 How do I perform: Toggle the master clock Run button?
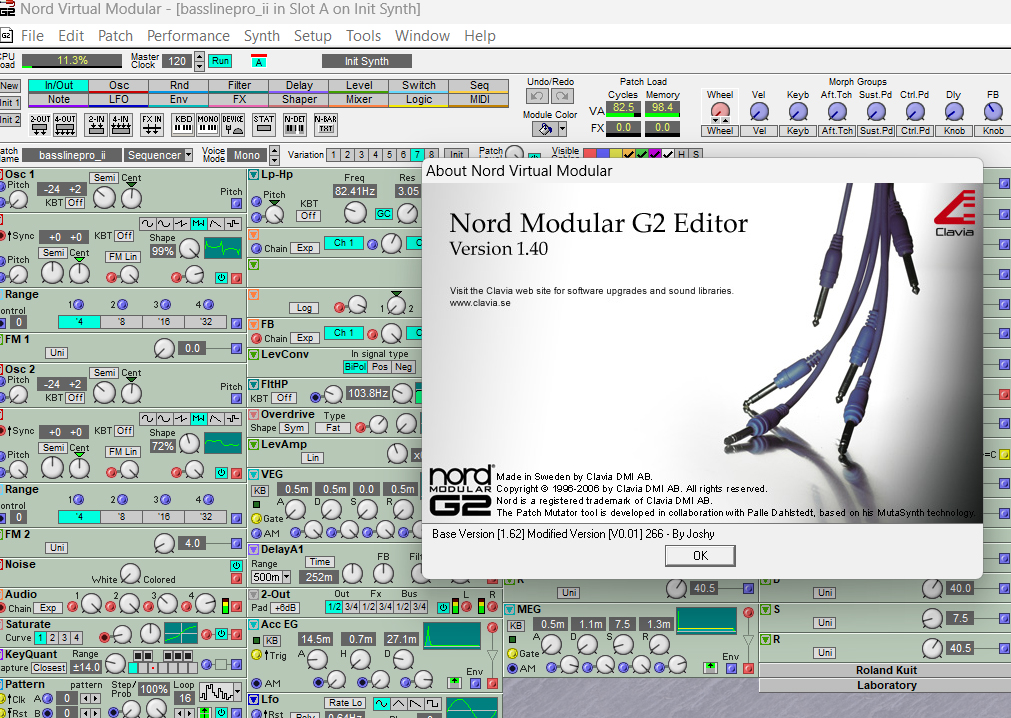[220, 61]
